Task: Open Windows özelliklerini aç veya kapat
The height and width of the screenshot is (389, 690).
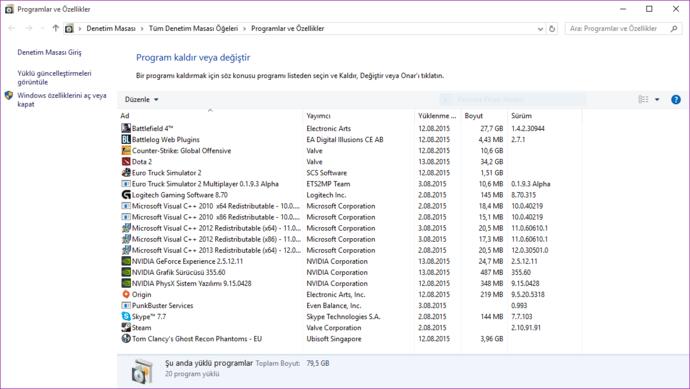Action: (62, 99)
